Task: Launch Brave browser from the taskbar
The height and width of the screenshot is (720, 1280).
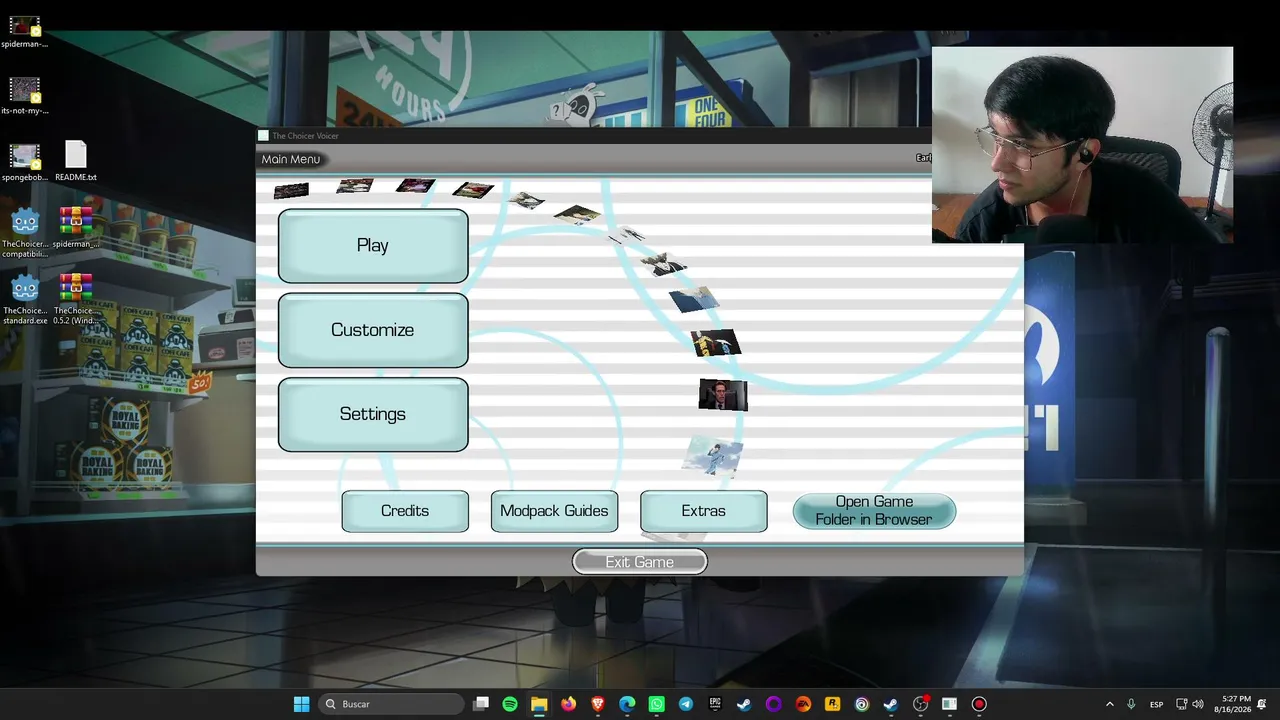Action: point(598,704)
